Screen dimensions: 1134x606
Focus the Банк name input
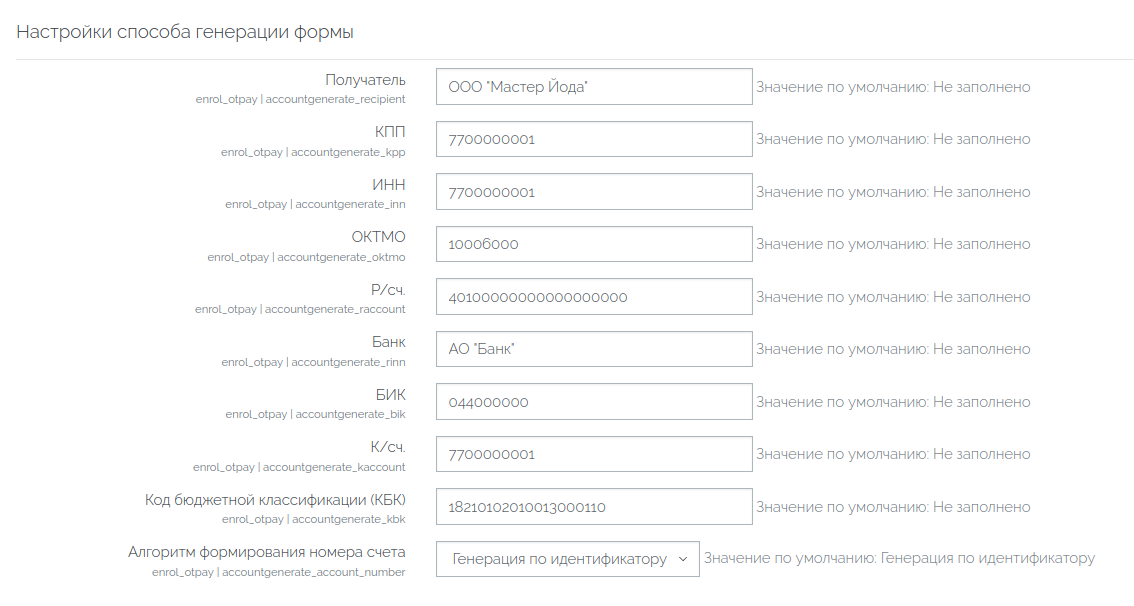(x=593, y=349)
